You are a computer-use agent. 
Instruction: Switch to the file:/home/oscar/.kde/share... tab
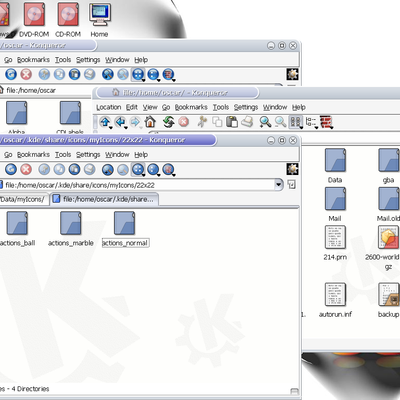pos(104,199)
